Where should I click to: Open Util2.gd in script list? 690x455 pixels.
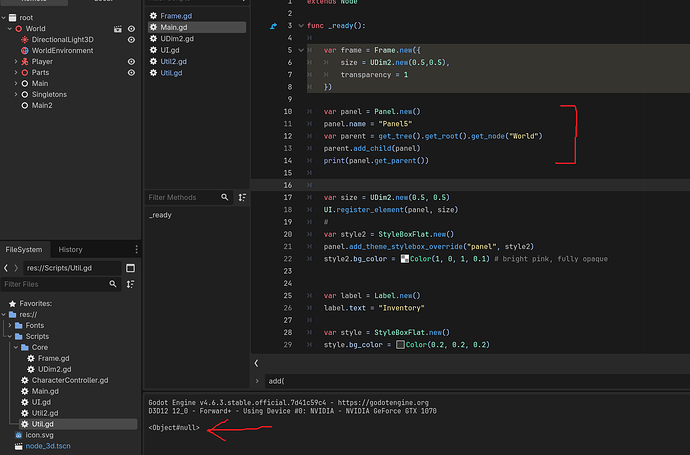(x=173, y=62)
